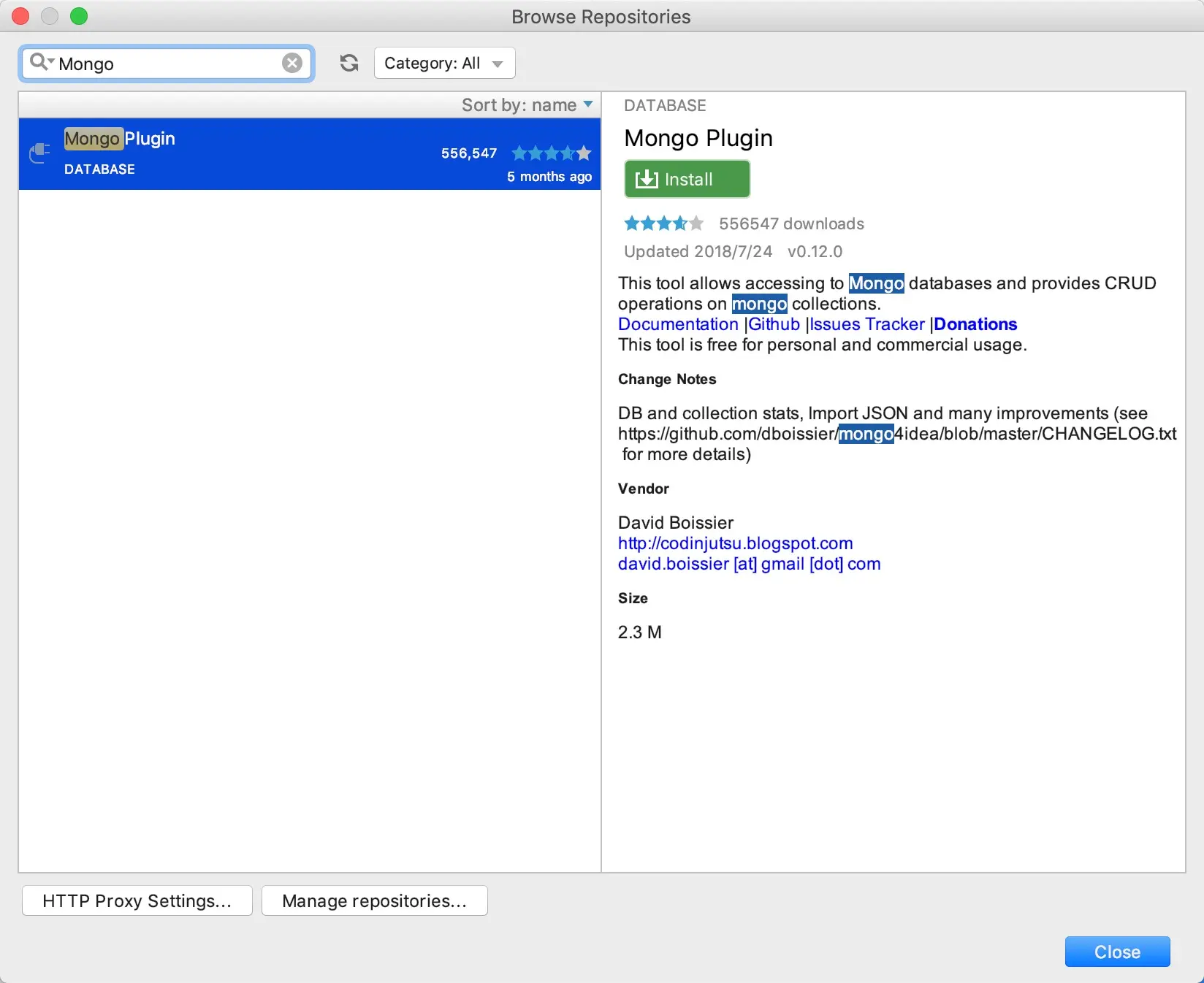Open the Github link
This screenshot has width=1204, height=983.
774,324
